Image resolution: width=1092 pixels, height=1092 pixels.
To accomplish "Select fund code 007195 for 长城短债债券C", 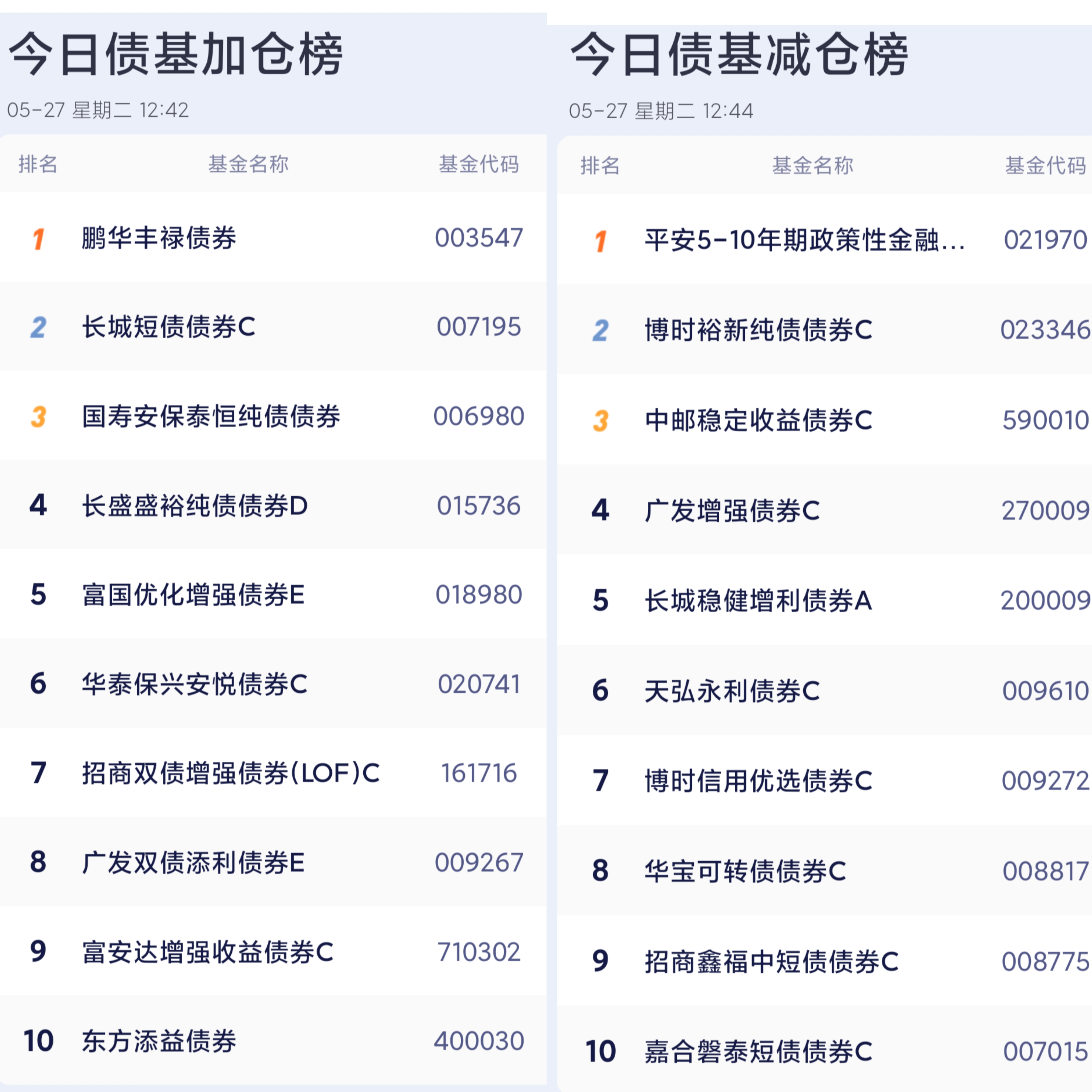I will [x=479, y=327].
